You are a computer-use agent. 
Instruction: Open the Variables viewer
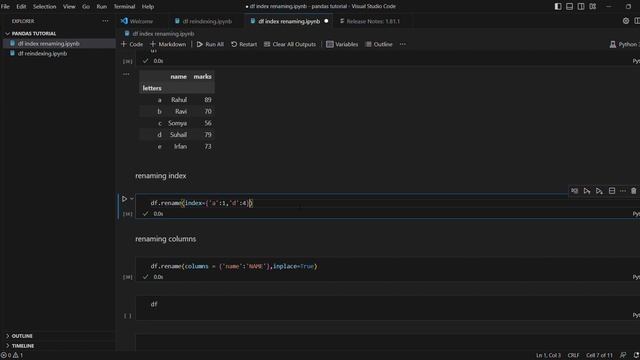click(x=342, y=44)
